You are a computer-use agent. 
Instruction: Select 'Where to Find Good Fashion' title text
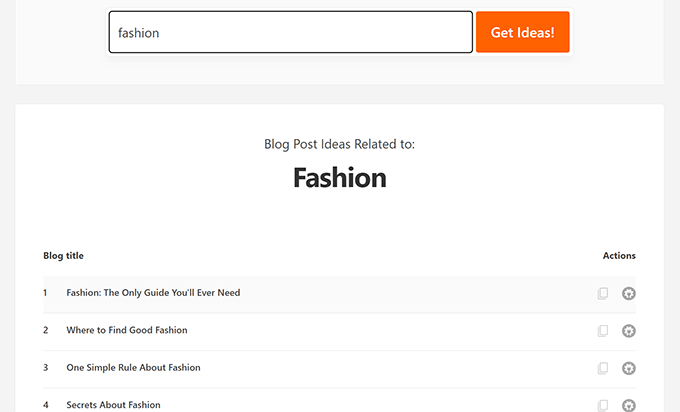click(127, 330)
